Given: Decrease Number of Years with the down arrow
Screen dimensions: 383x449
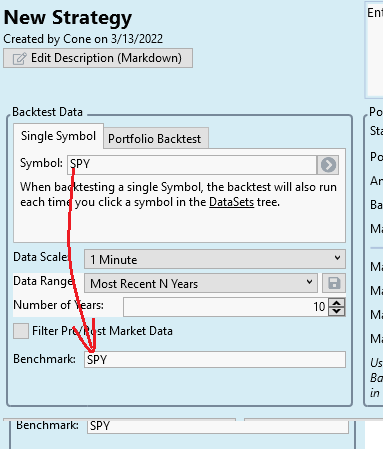Looking at the screenshot, I should tap(337, 311).
